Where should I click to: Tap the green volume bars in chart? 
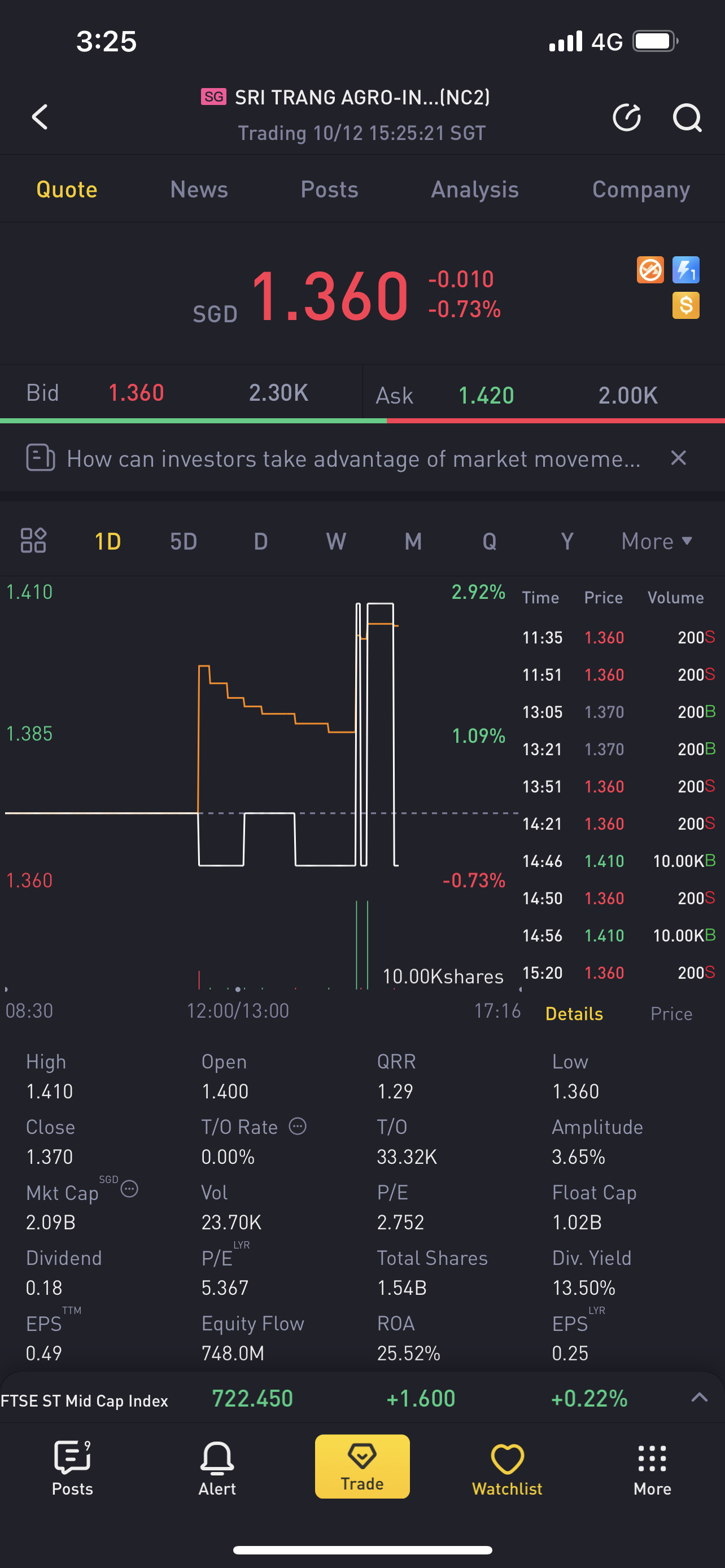click(x=361, y=945)
